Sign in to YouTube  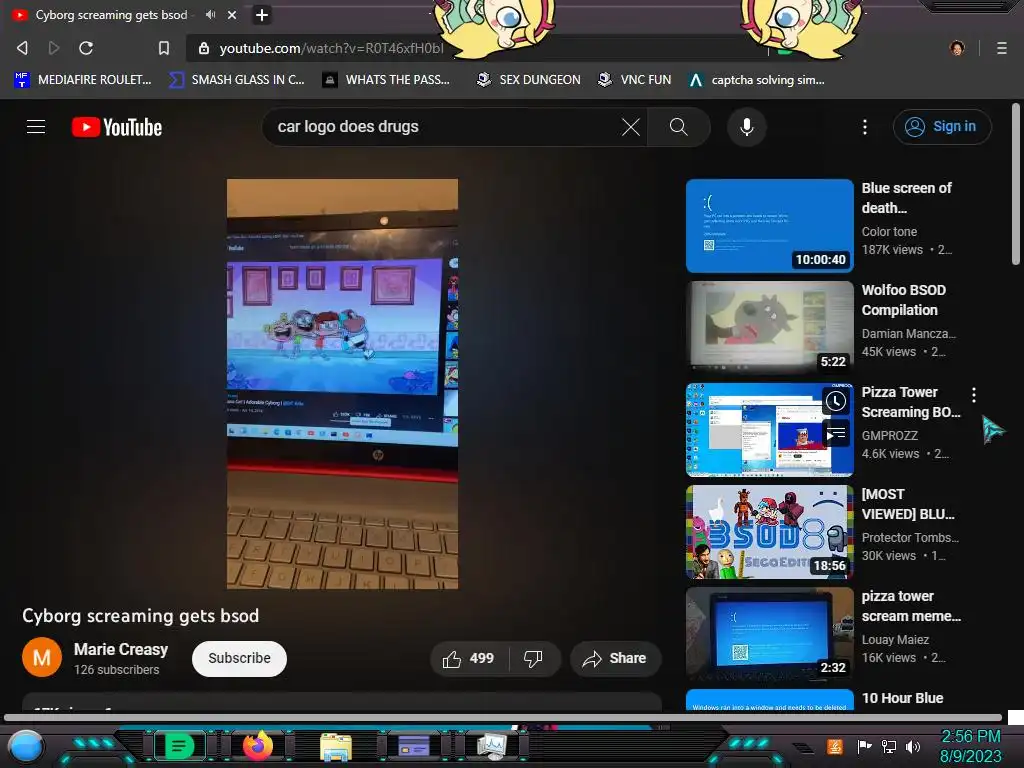[x=942, y=127]
